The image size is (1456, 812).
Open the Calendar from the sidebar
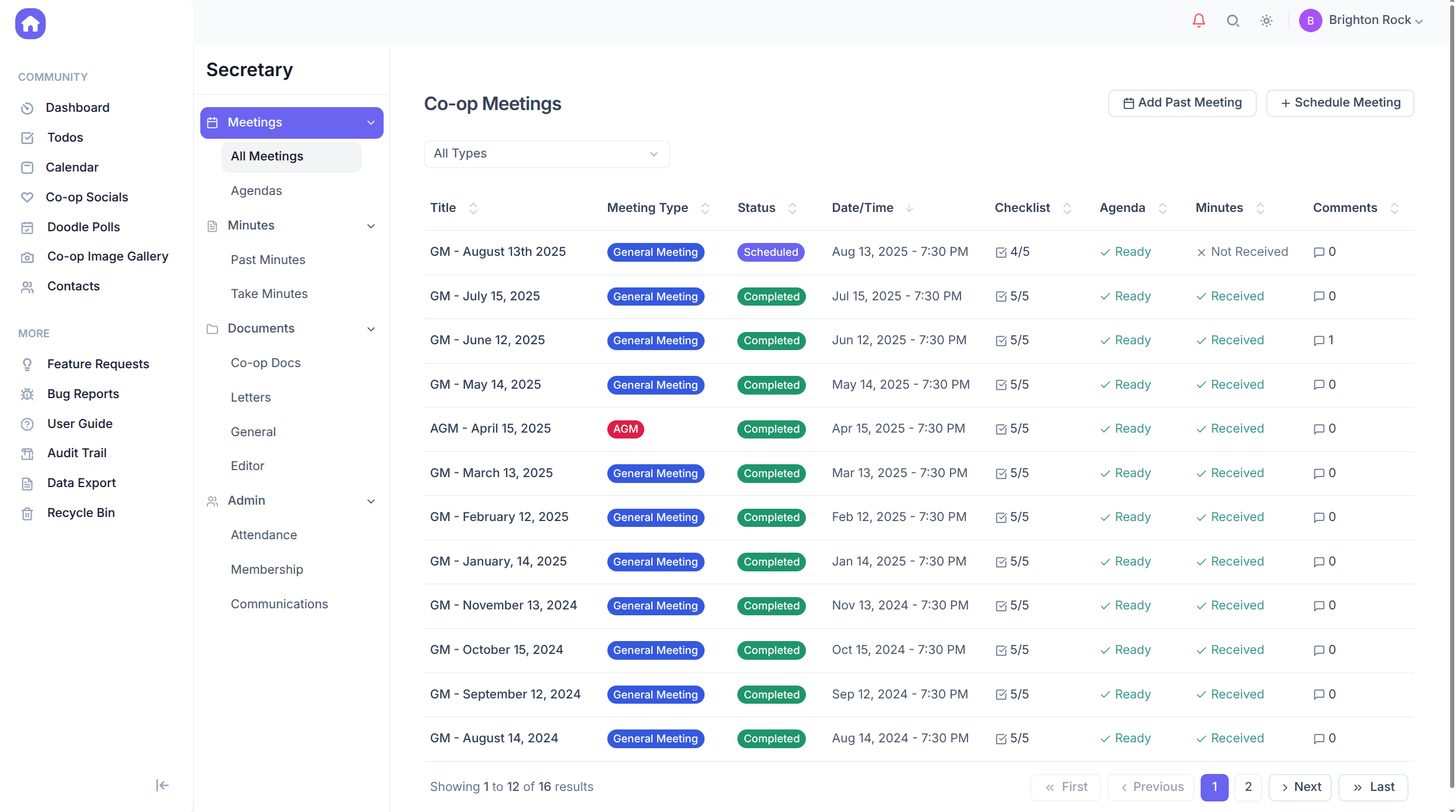[72, 167]
